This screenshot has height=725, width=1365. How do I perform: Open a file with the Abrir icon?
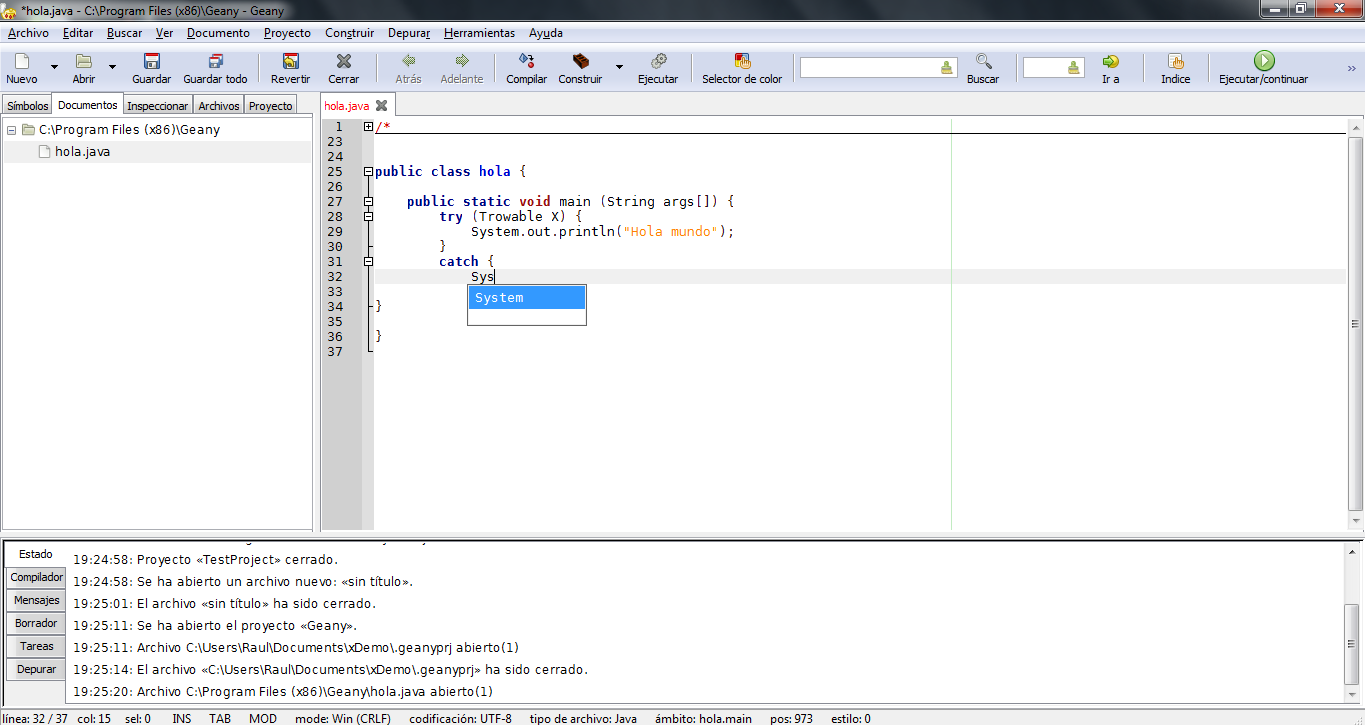point(84,61)
